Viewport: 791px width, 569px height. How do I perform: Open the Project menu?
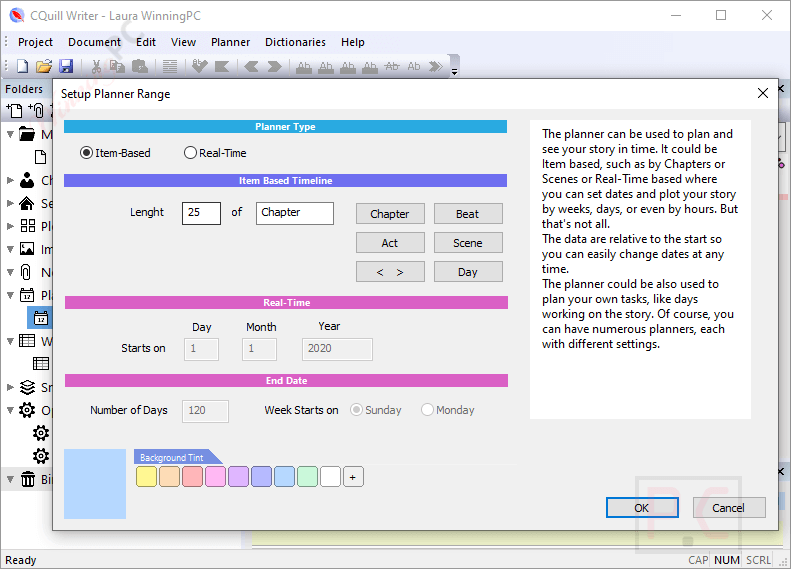point(35,42)
